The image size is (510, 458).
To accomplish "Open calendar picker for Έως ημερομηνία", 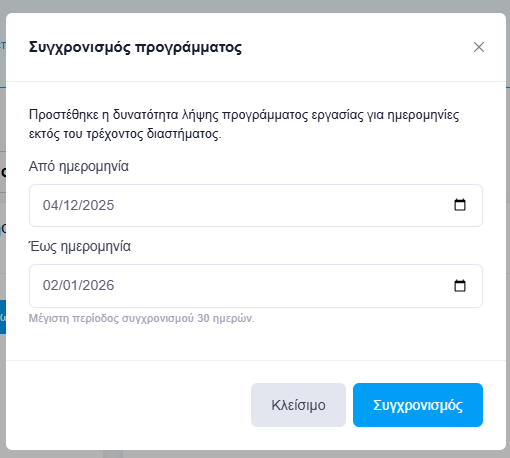I will (460, 286).
